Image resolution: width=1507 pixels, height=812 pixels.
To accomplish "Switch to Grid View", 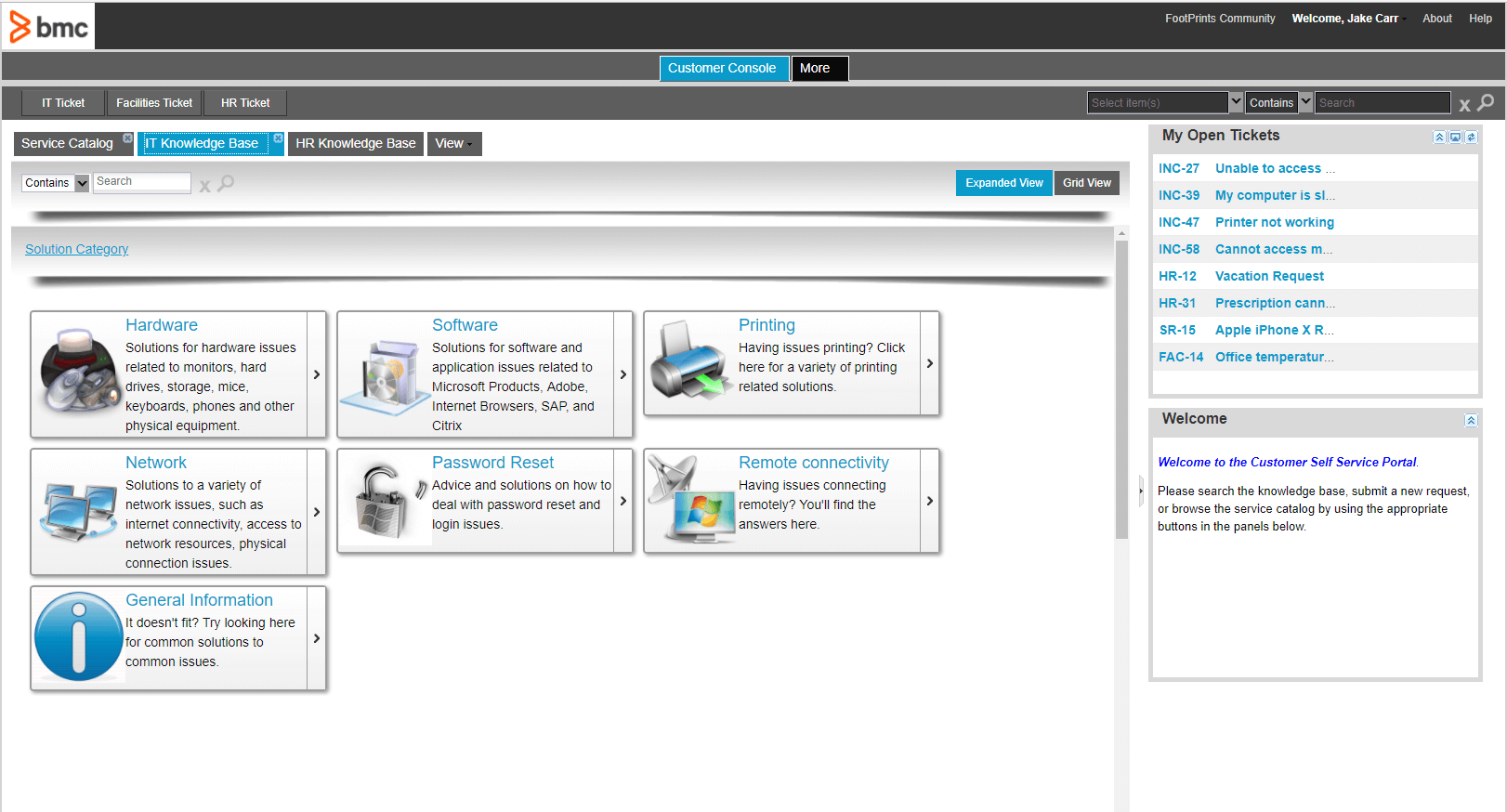I will pos(1086,183).
